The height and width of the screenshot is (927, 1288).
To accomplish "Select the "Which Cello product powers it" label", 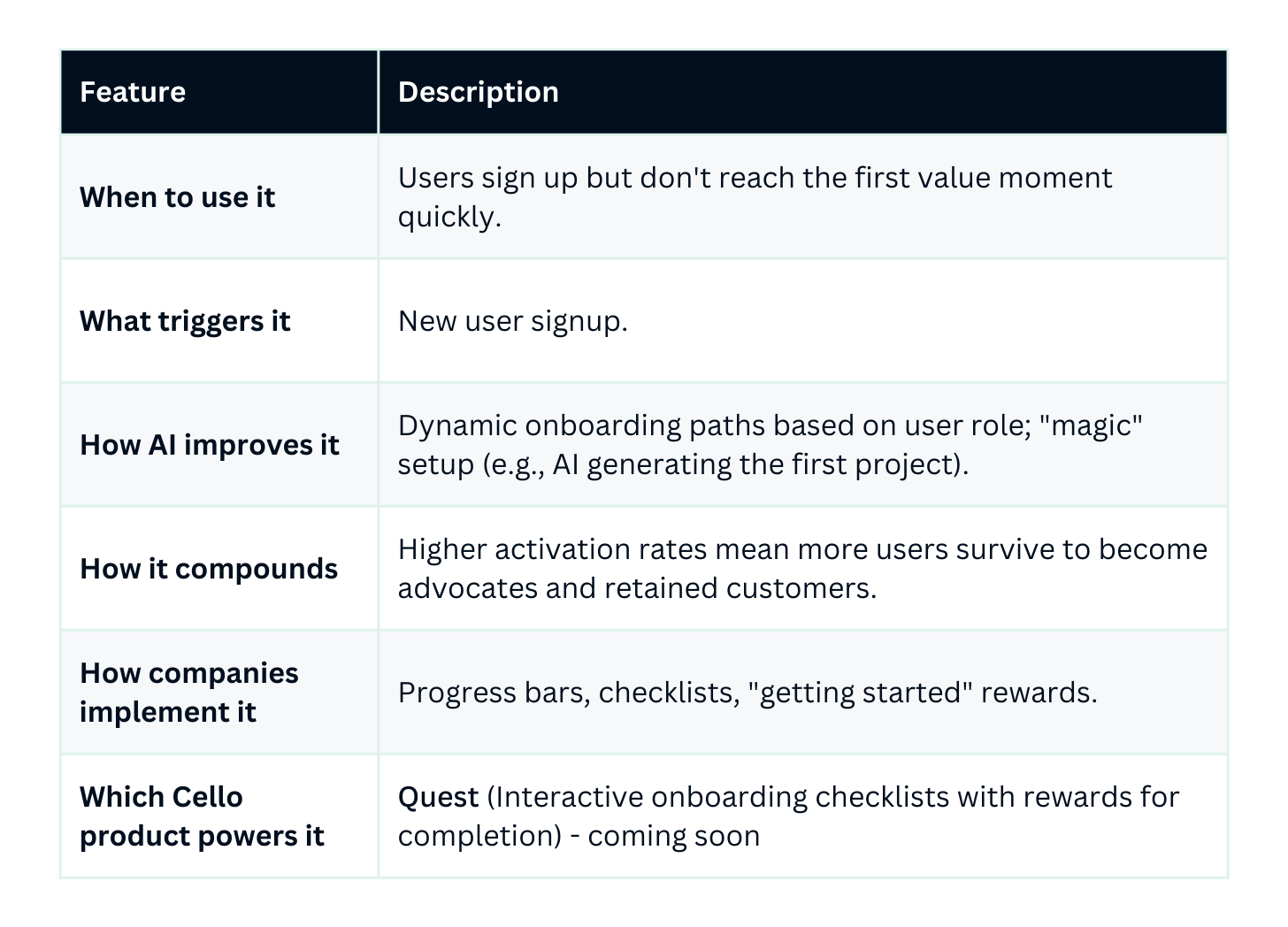I will tap(202, 816).
